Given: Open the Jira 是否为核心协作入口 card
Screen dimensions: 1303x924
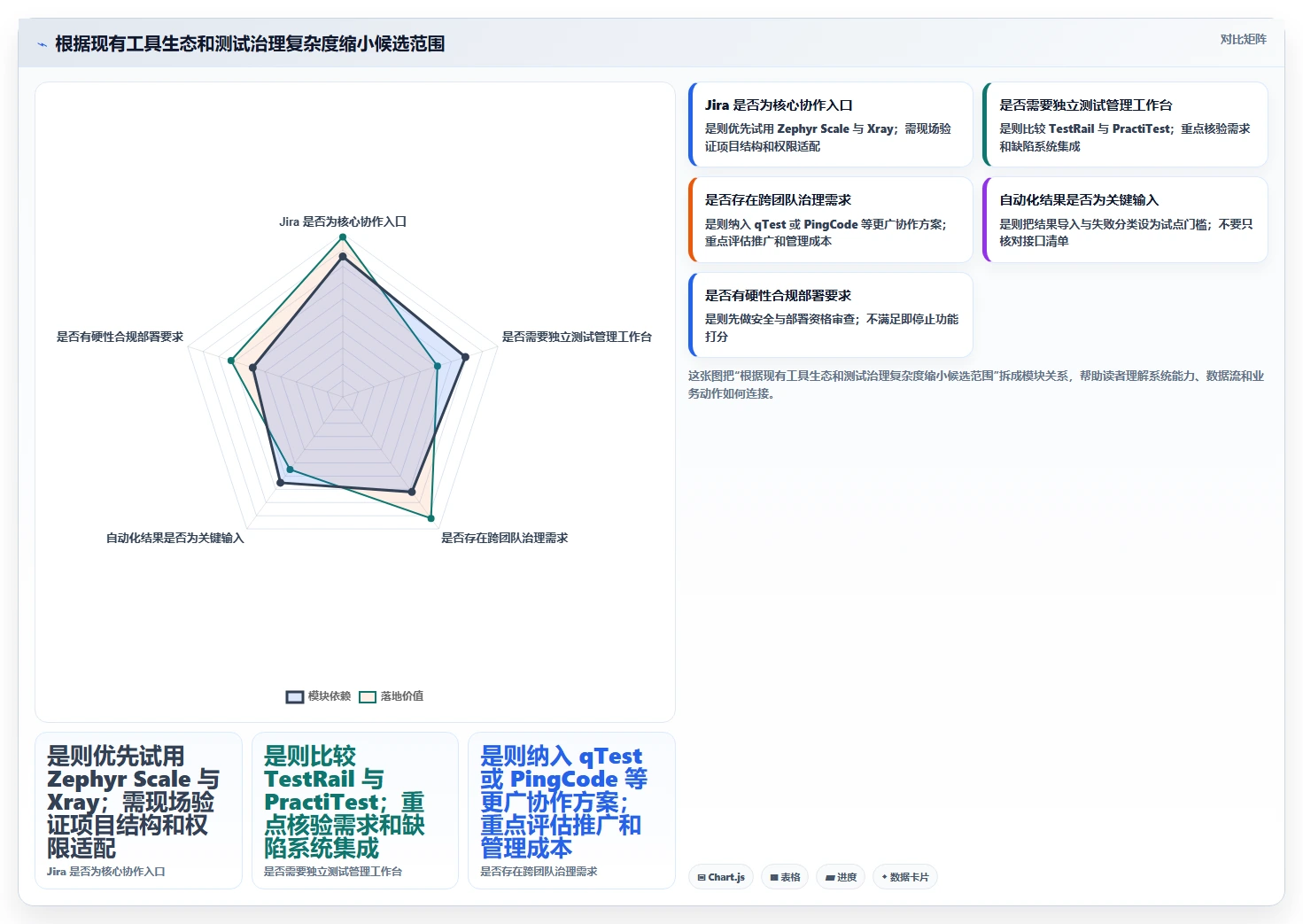Looking at the screenshot, I should pos(830,124).
